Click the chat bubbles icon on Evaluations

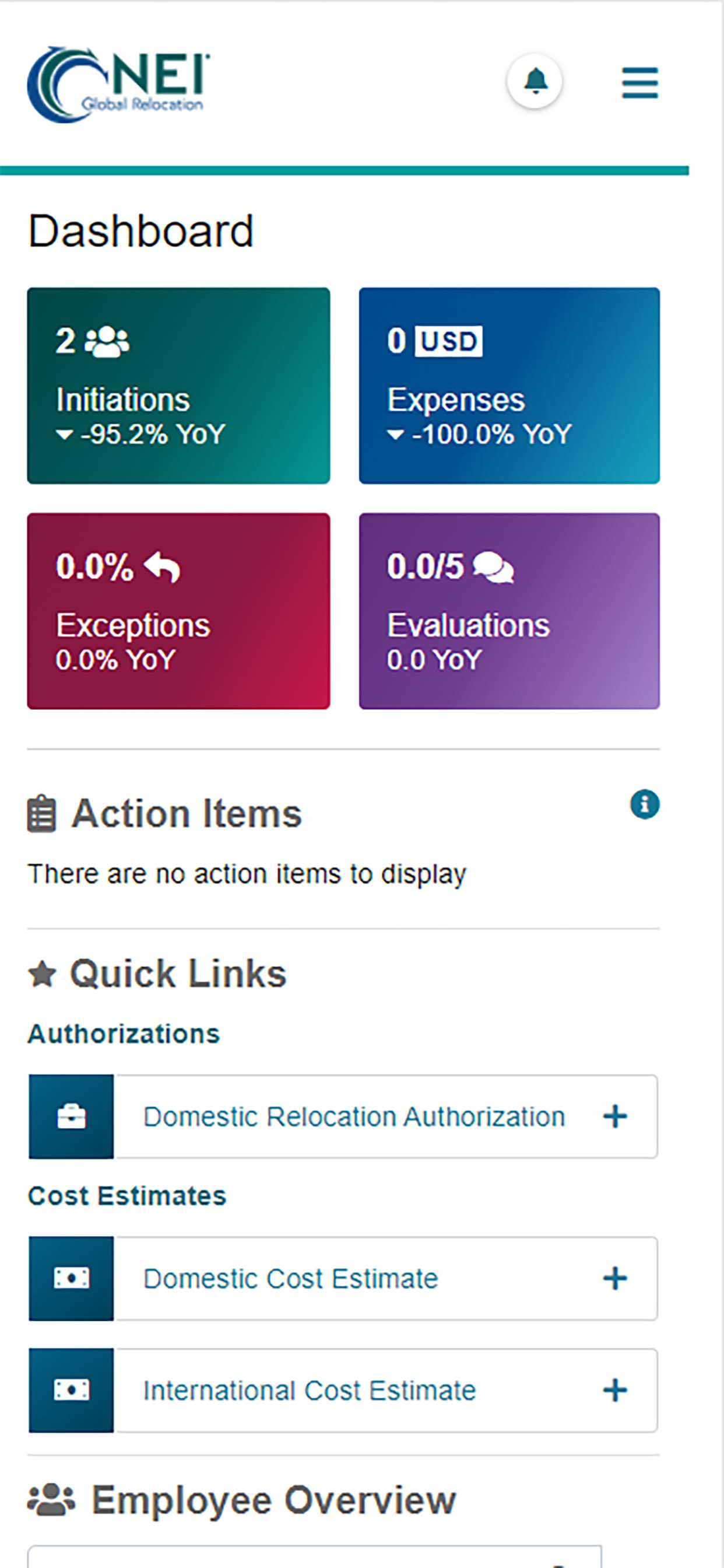(x=493, y=566)
